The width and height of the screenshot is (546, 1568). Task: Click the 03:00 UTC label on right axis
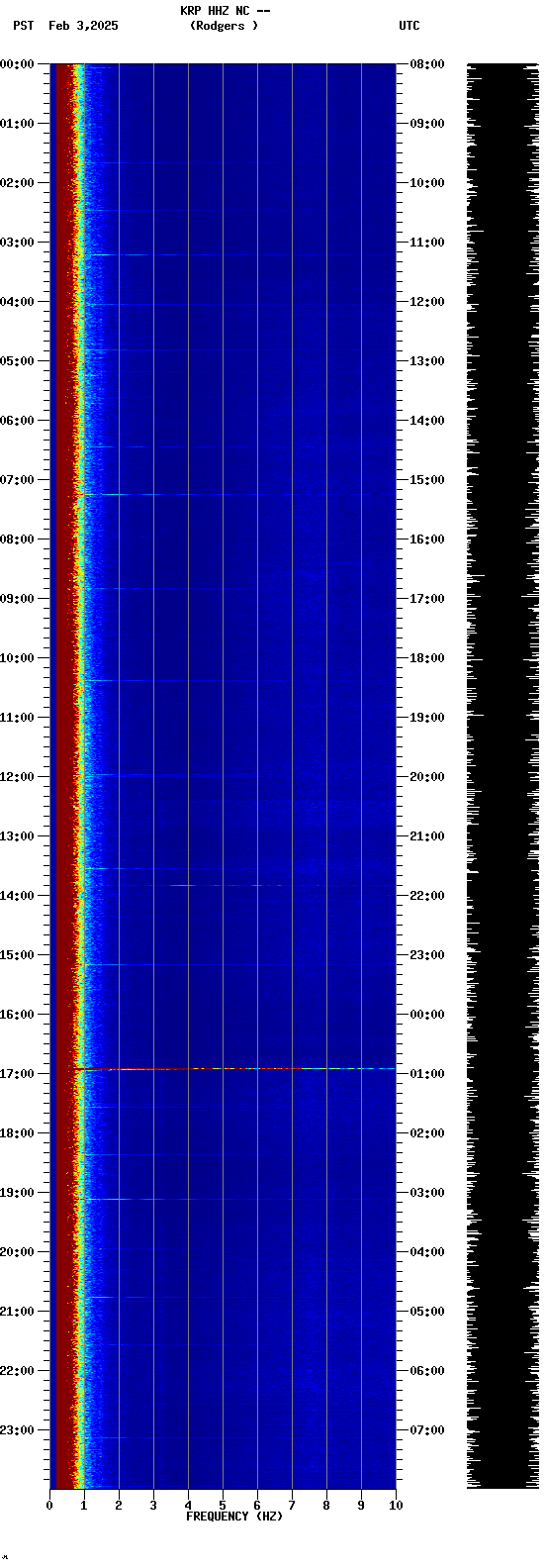point(426,1193)
